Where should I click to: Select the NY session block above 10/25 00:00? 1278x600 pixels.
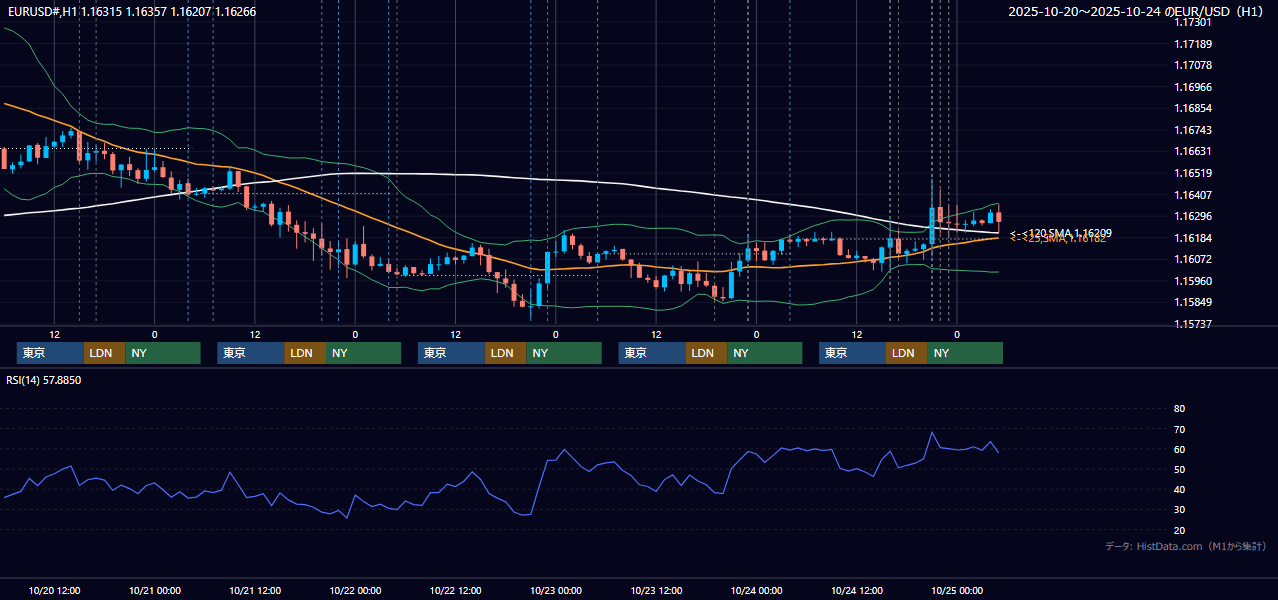click(965, 353)
